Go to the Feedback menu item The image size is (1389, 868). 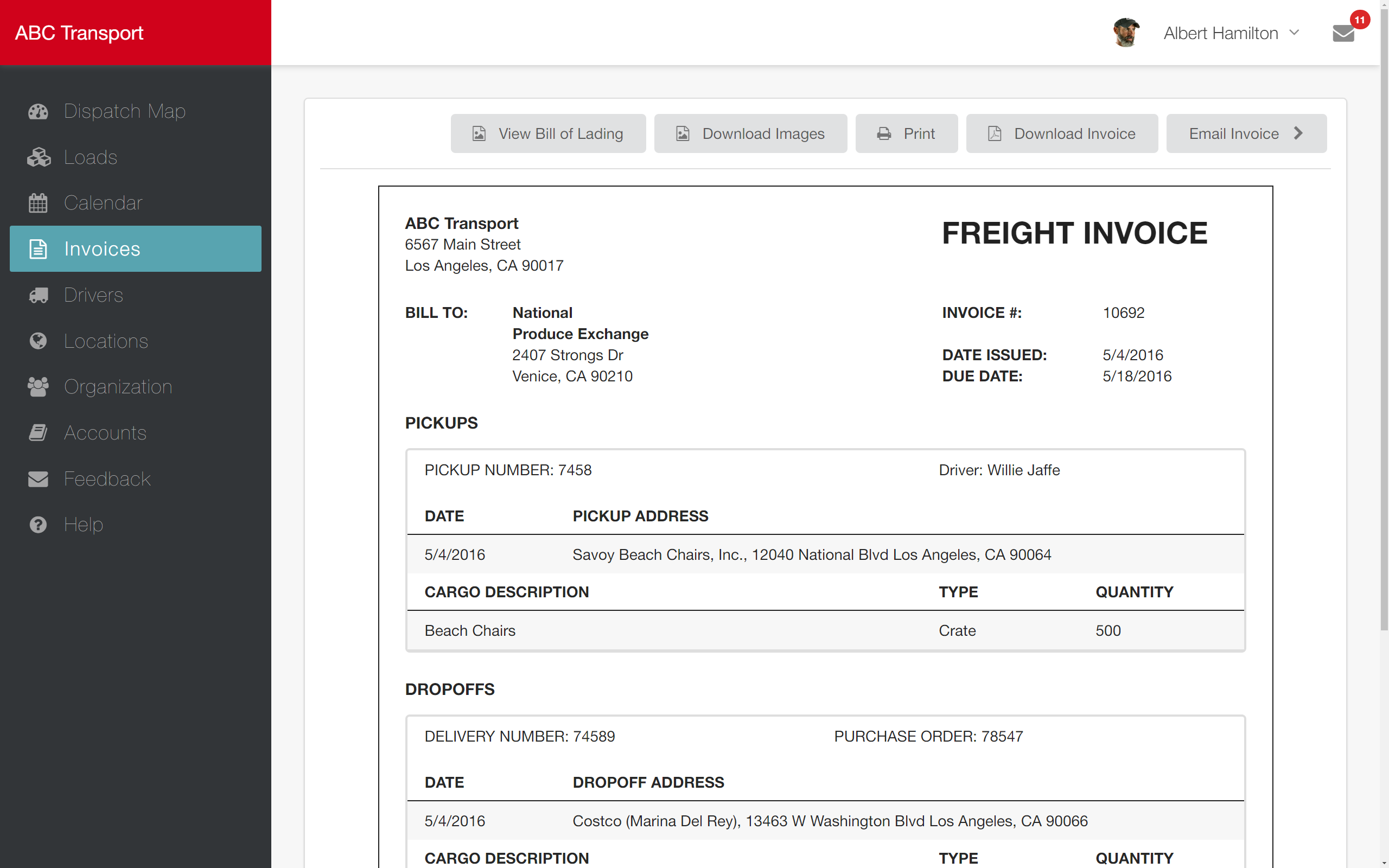(107, 479)
